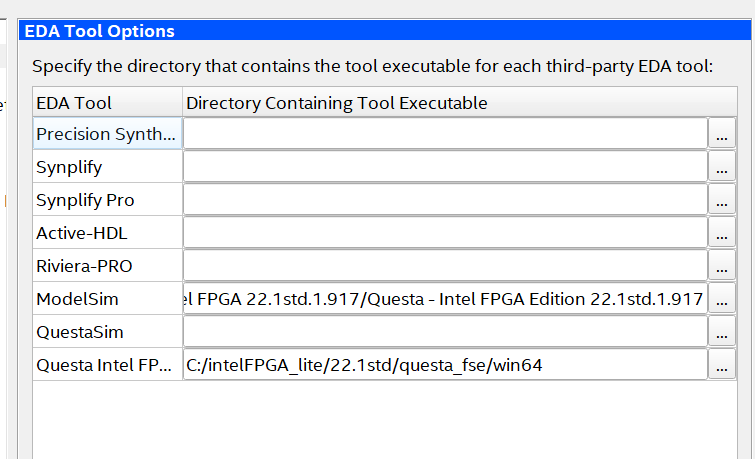Open browse for Questa Intel FPGA path

pyautogui.click(x=721, y=365)
